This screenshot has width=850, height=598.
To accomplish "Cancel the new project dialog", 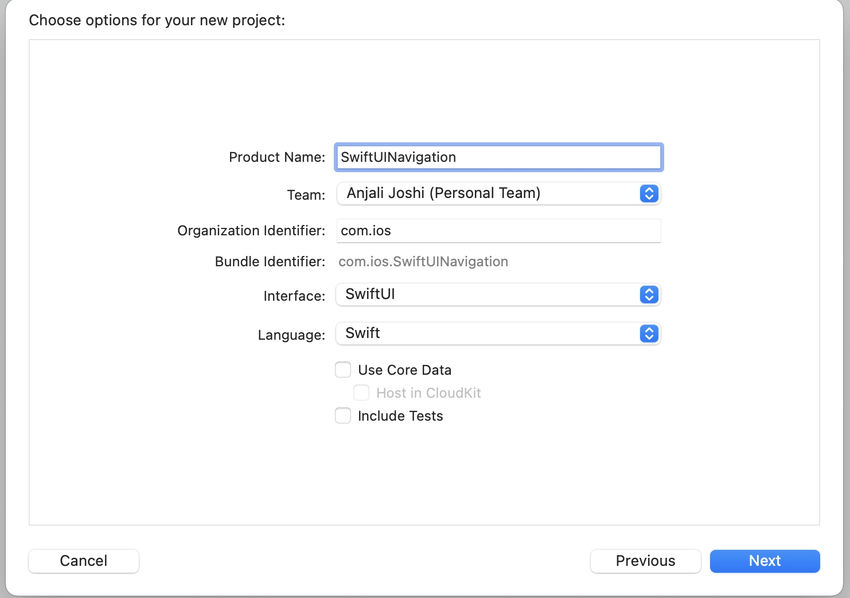I will pos(83,561).
